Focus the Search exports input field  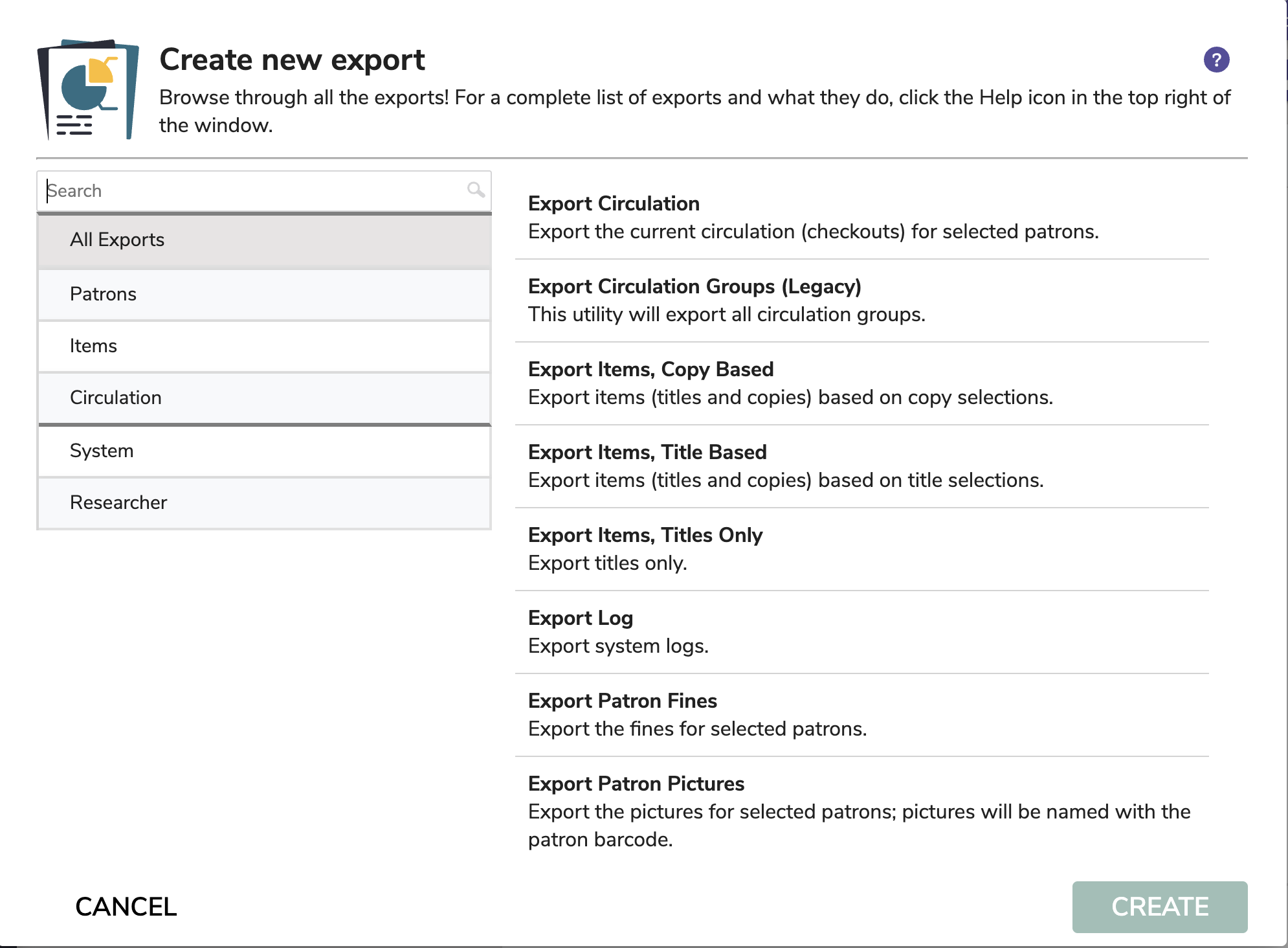click(x=252, y=191)
